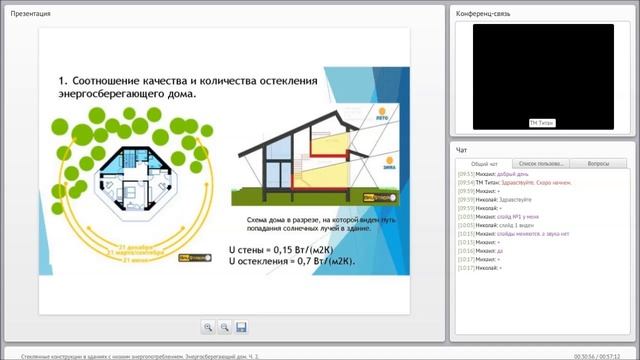Click the ТМ Титан label on the video

point(542,123)
